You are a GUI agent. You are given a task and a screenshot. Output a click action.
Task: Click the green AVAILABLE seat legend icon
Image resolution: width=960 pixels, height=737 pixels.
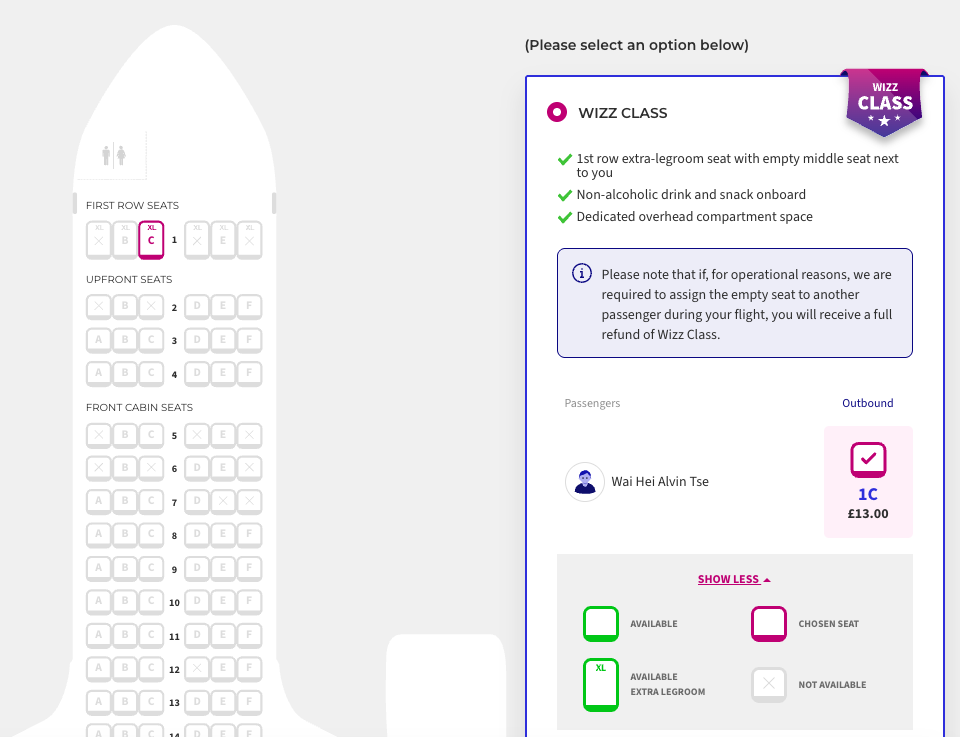[600, 623]
